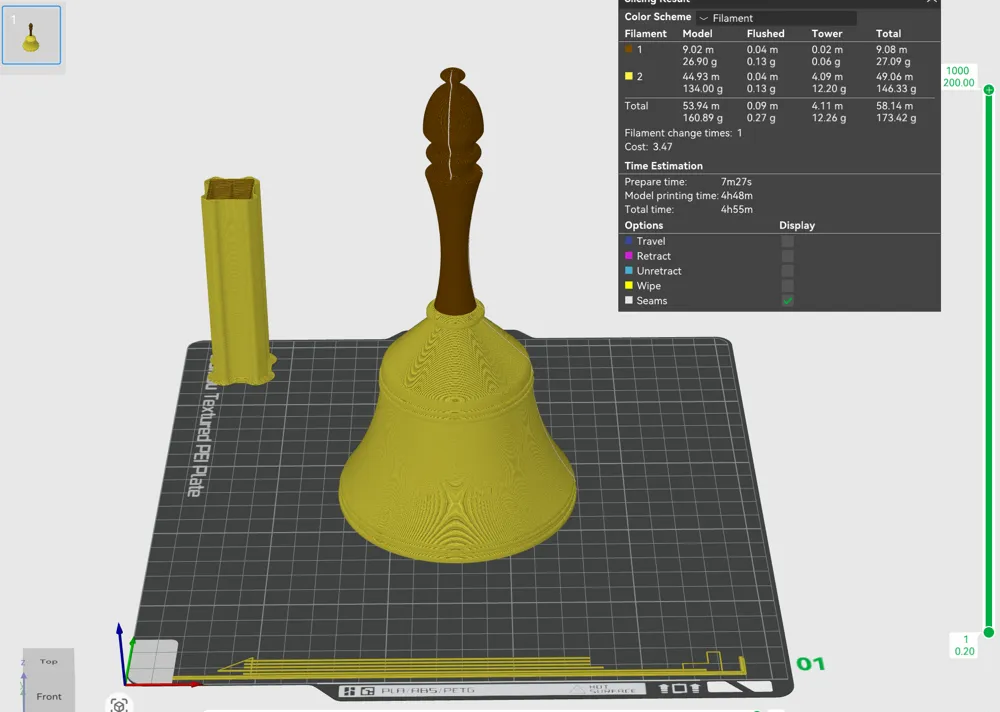Click the Model column header

(697, 33)
